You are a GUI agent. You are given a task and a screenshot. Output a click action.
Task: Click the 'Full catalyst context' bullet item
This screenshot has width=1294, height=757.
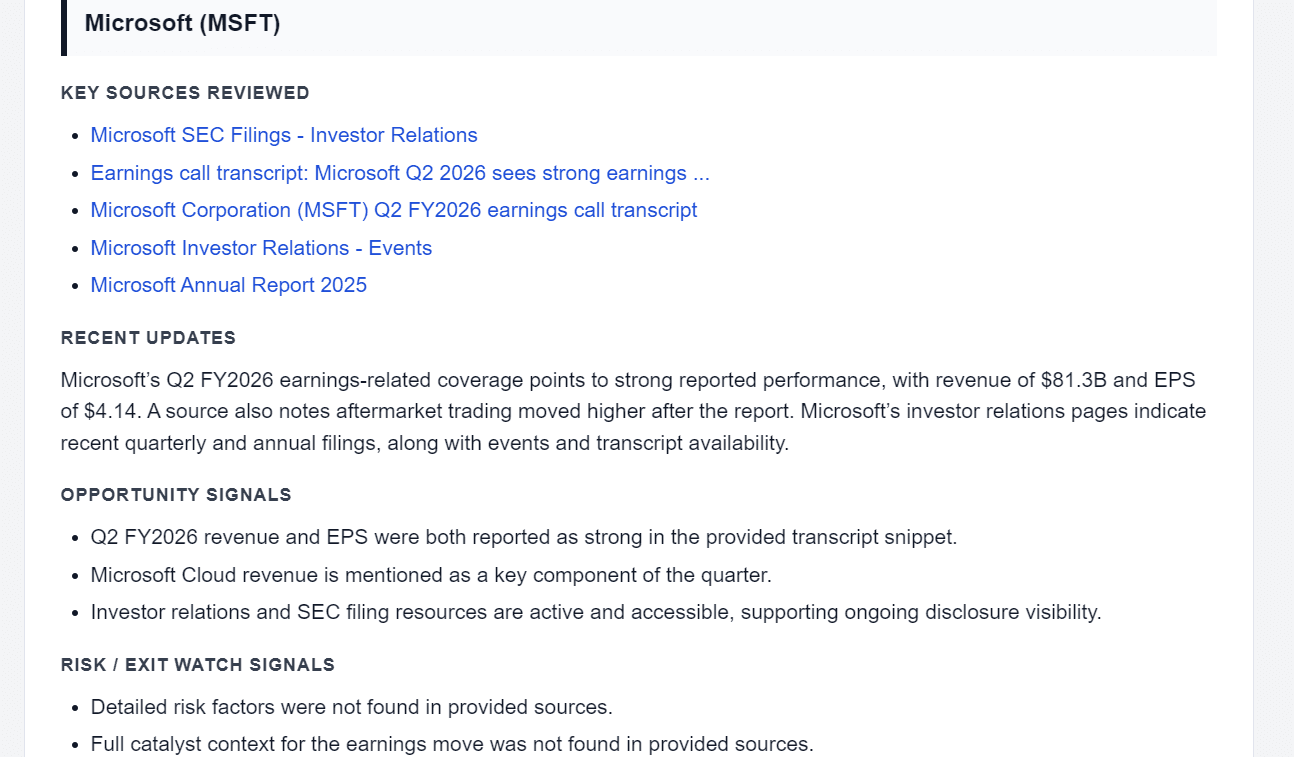click(452, 744)
